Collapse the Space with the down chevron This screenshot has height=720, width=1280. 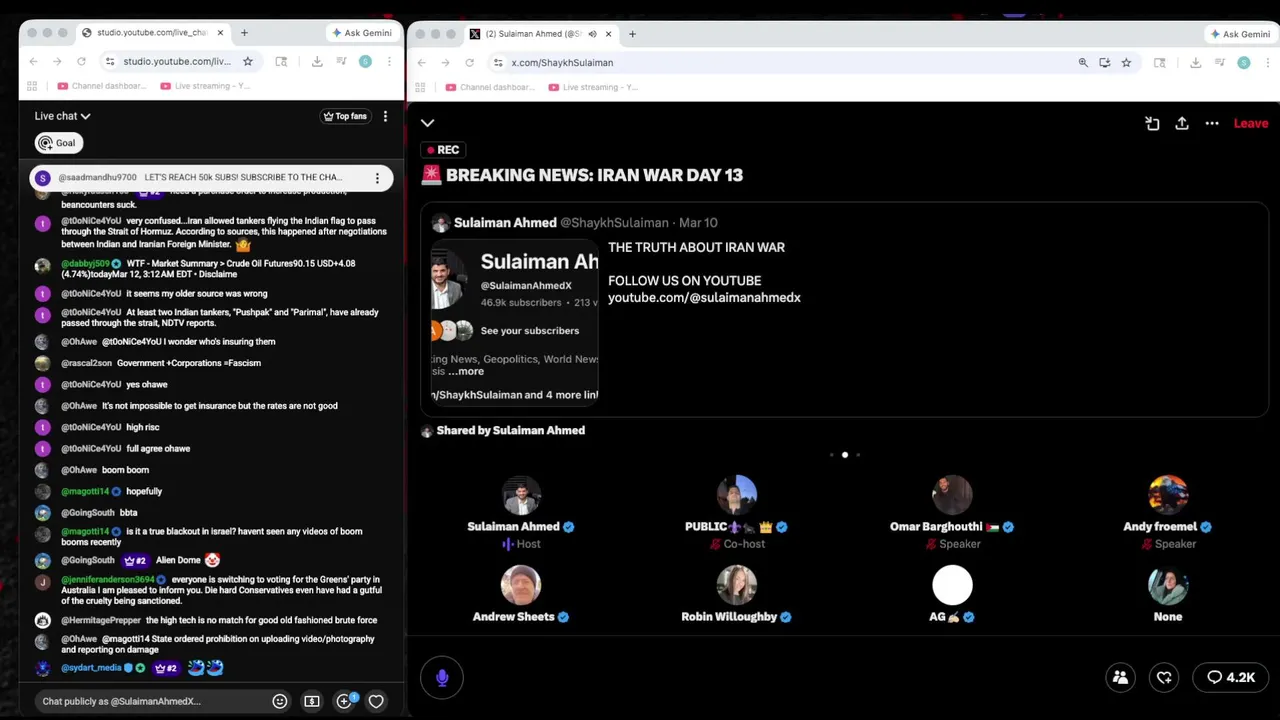(427, 123)
